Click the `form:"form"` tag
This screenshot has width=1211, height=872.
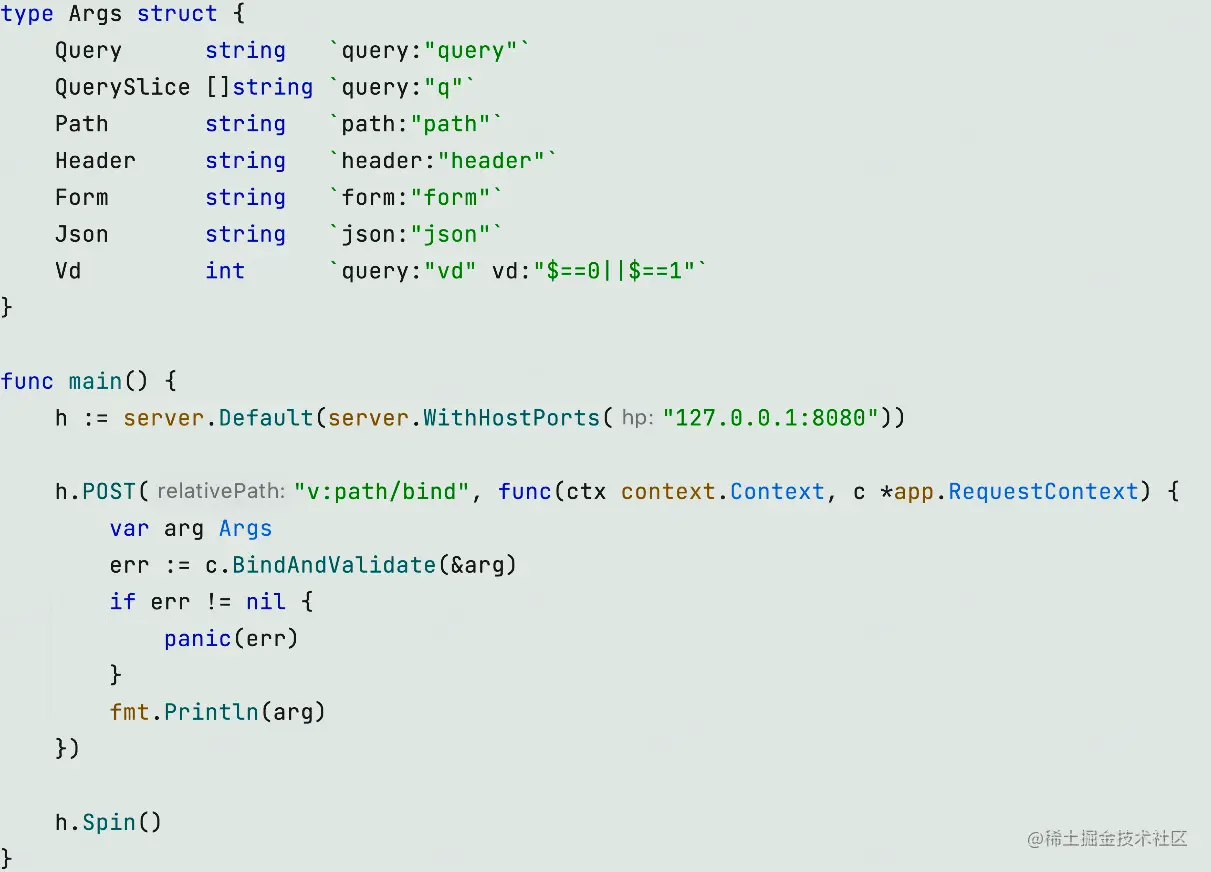416,198
